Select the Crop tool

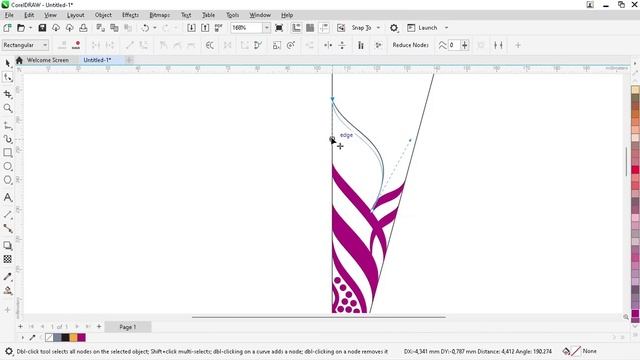click(x=8, y=94)
